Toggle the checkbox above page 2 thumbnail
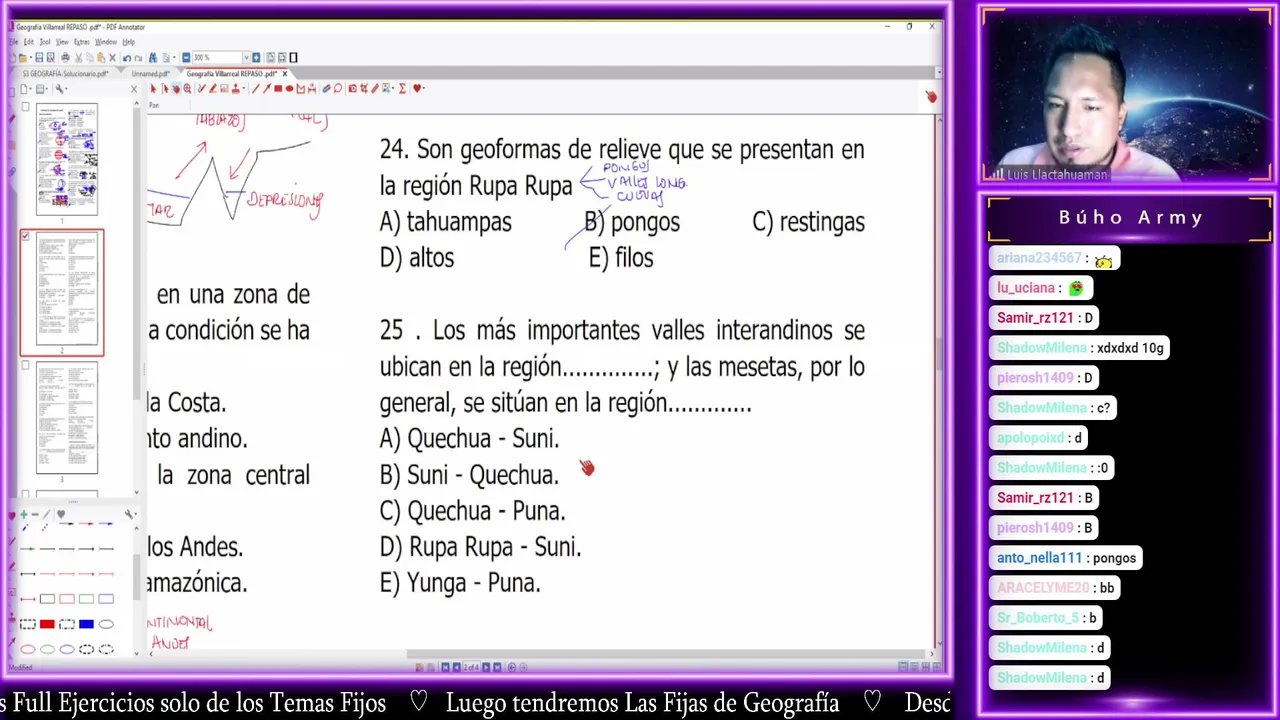Screen dimensions: 1280x720 (x=26, y=236)
